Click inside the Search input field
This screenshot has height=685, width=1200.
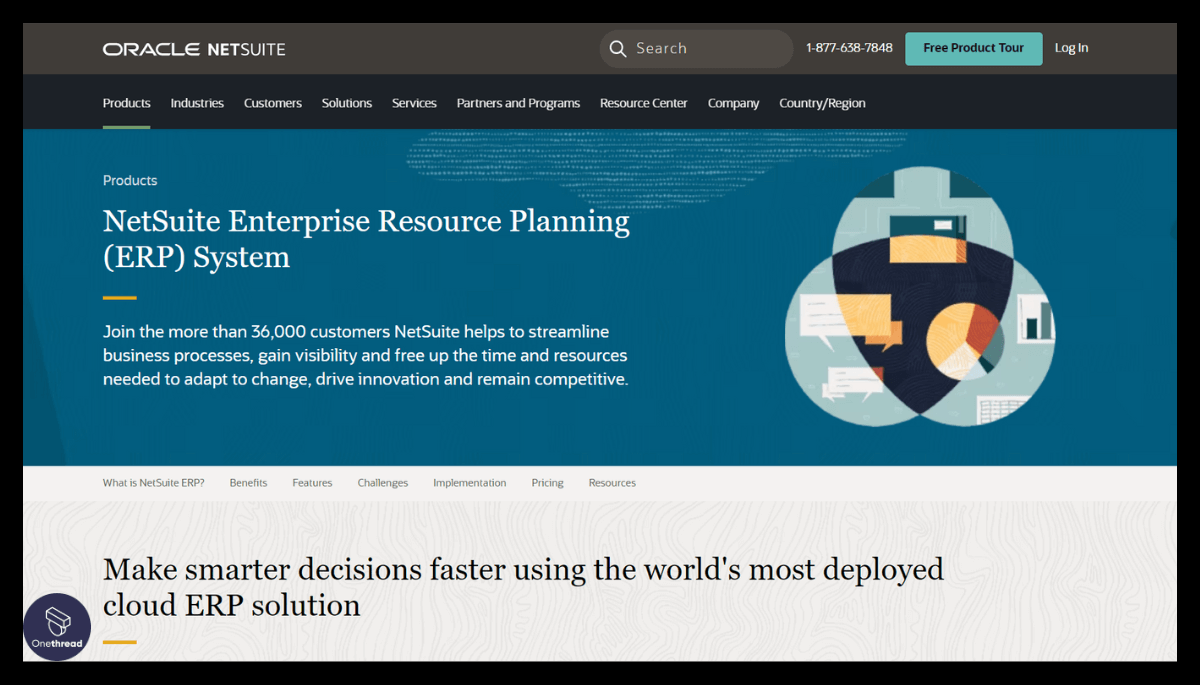pos(700,48)
